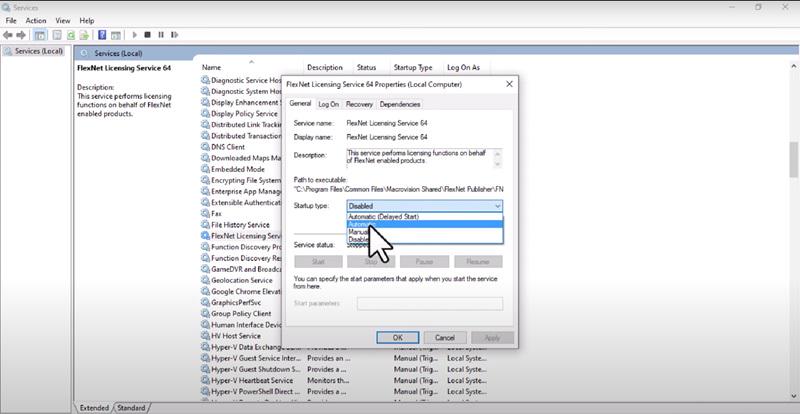This screenshot has height=414, width=800.
Task: Click the Forward arrow in toolbar
Action: point(21,34)
